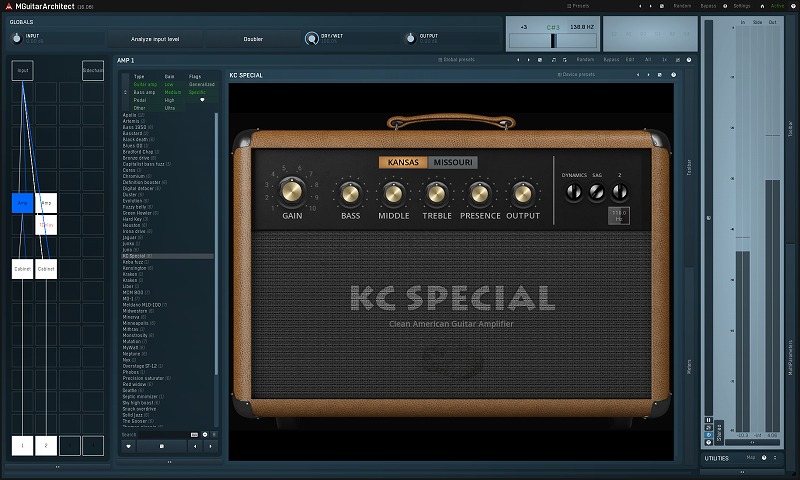Switch amp channel to MISSOURI

click(x=454, y=162)
